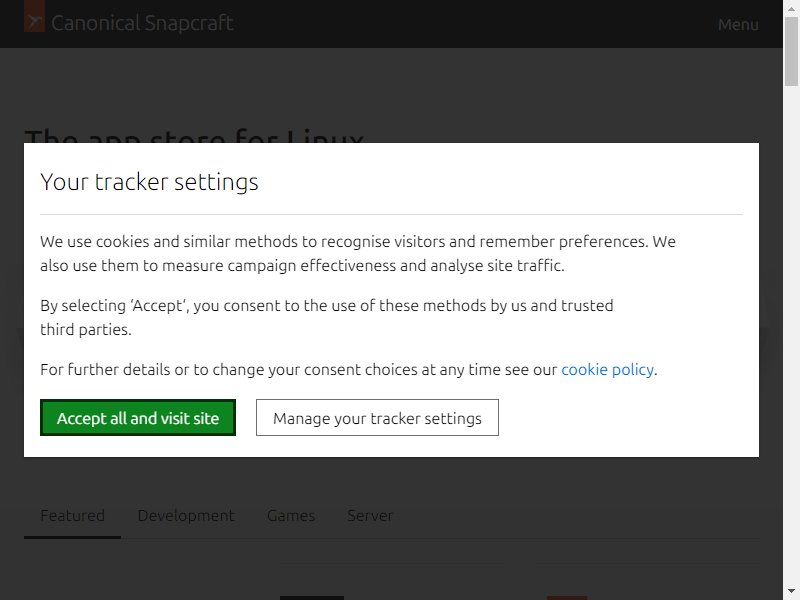Click the red app thumbnail at the bottom
This screenshot has height=600, width=800.
566,598
